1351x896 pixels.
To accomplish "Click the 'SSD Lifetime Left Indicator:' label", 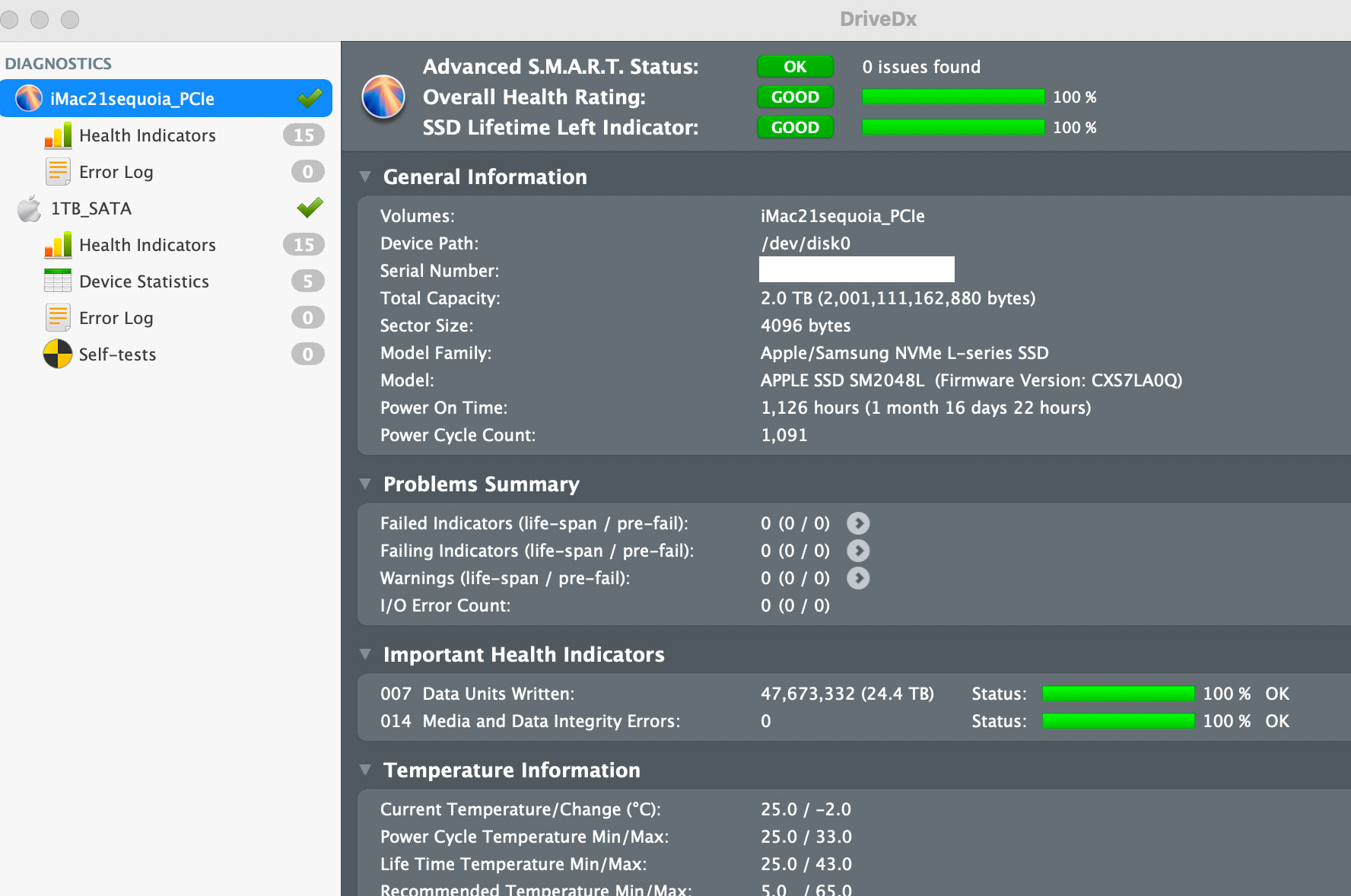I will [x=561, y=128].
